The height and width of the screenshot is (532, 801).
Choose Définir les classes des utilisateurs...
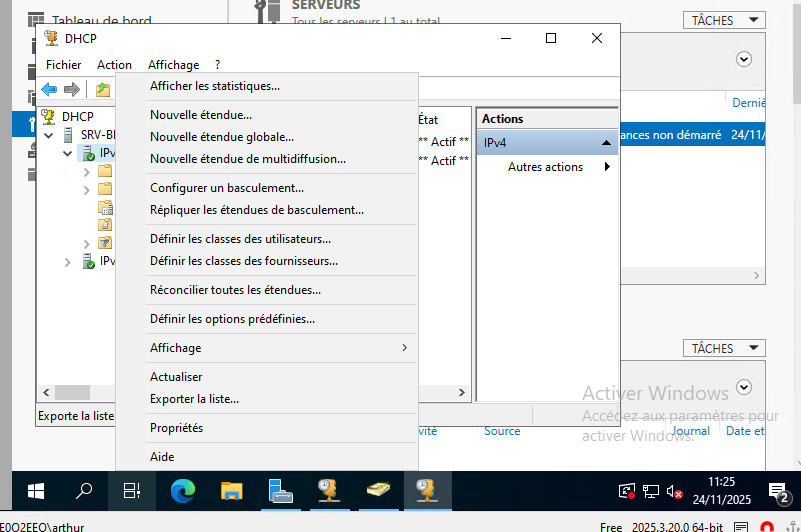(266, 239)
